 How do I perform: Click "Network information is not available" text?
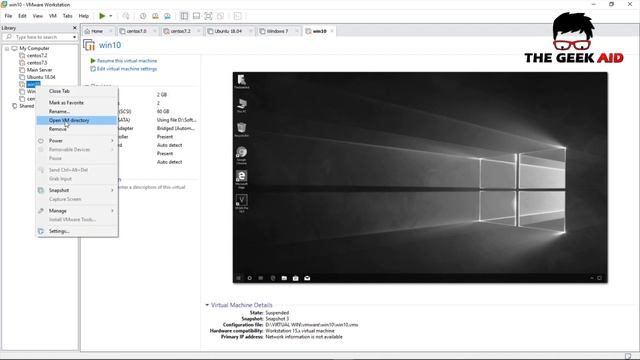pos(304,337)
